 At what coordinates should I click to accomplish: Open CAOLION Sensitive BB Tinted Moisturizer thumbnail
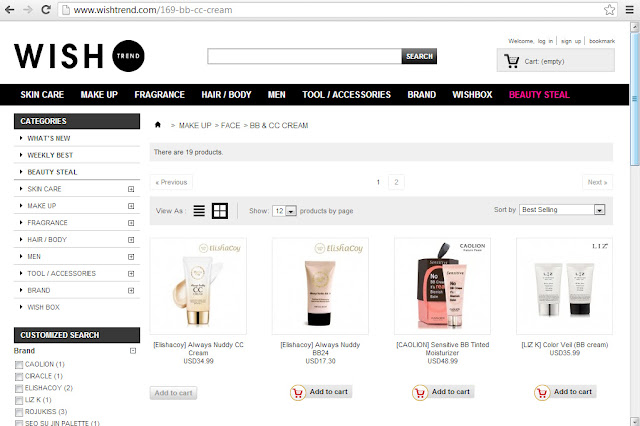click(442, 286)
